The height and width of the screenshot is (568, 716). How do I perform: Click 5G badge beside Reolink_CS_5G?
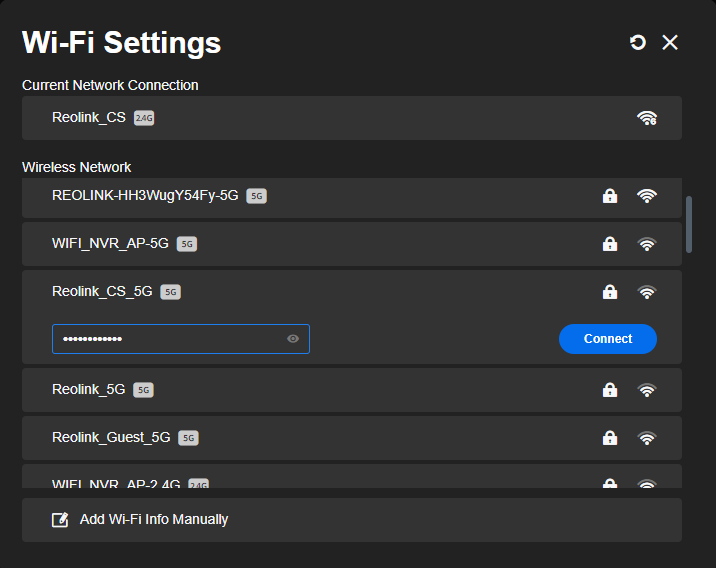[x=170, y=292]
